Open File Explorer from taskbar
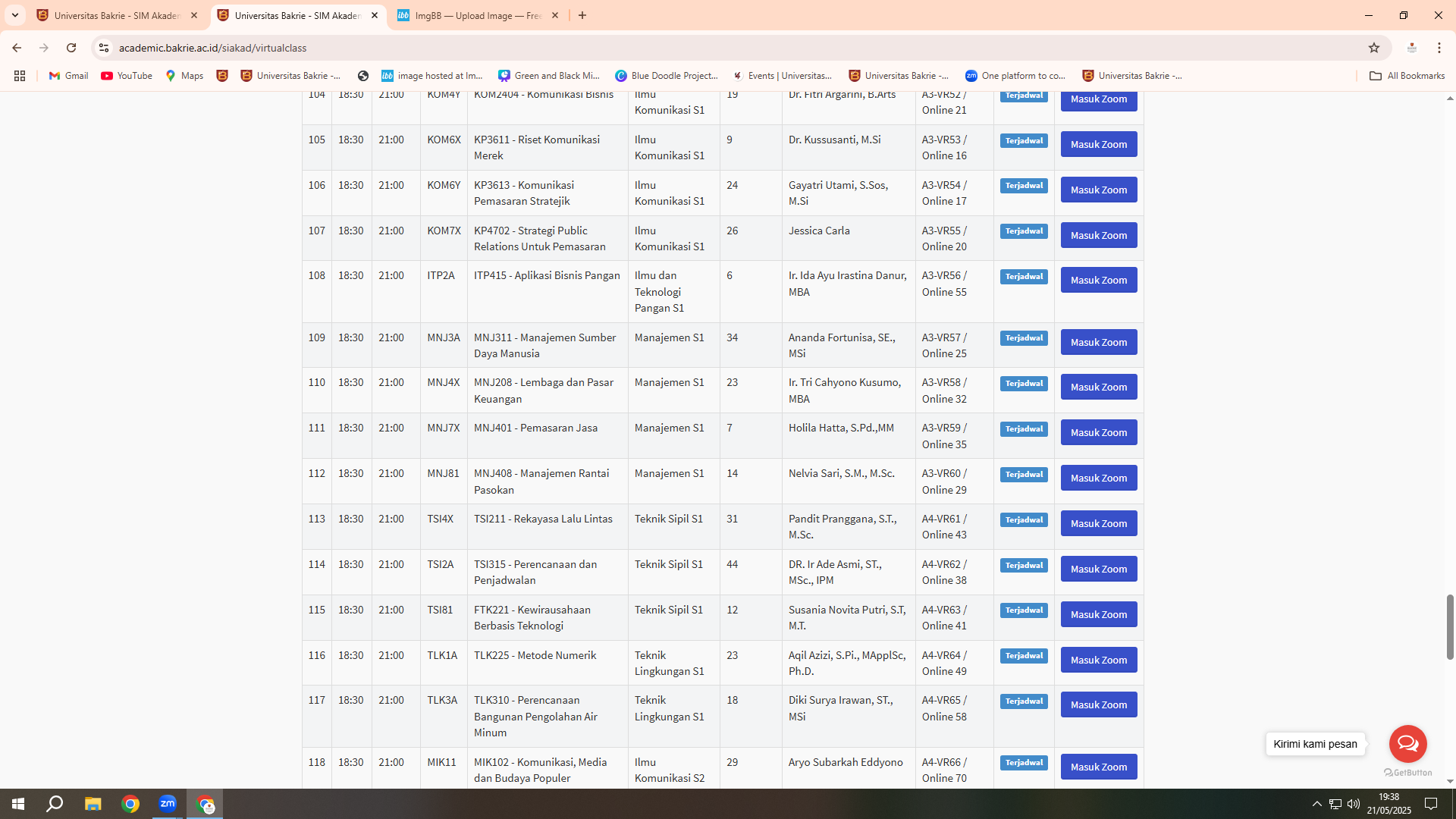The width and height of the screenshot is (1456, 819). 93,804
